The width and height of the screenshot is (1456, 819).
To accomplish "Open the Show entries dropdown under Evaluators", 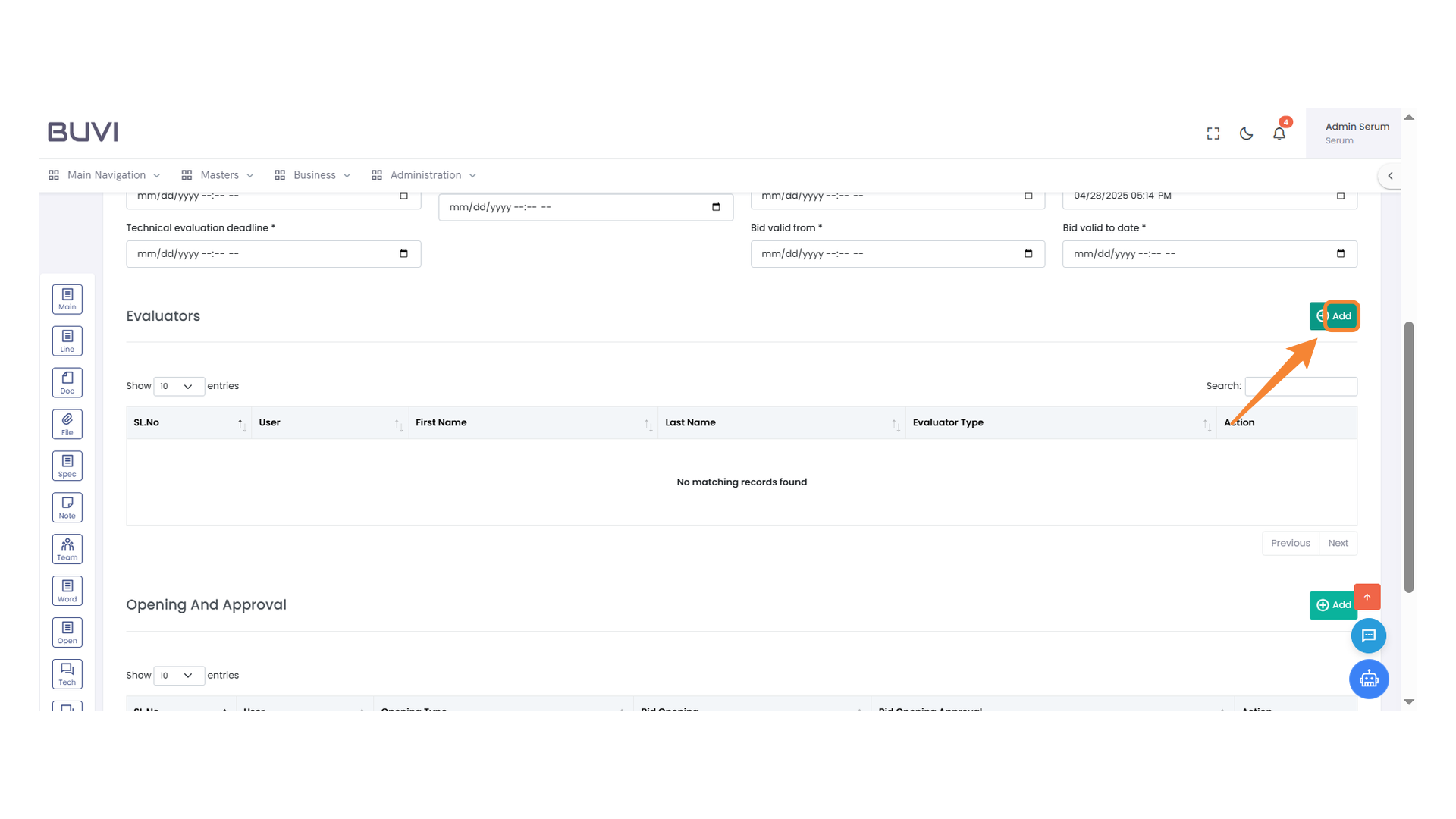I will (x=178, y=386).
